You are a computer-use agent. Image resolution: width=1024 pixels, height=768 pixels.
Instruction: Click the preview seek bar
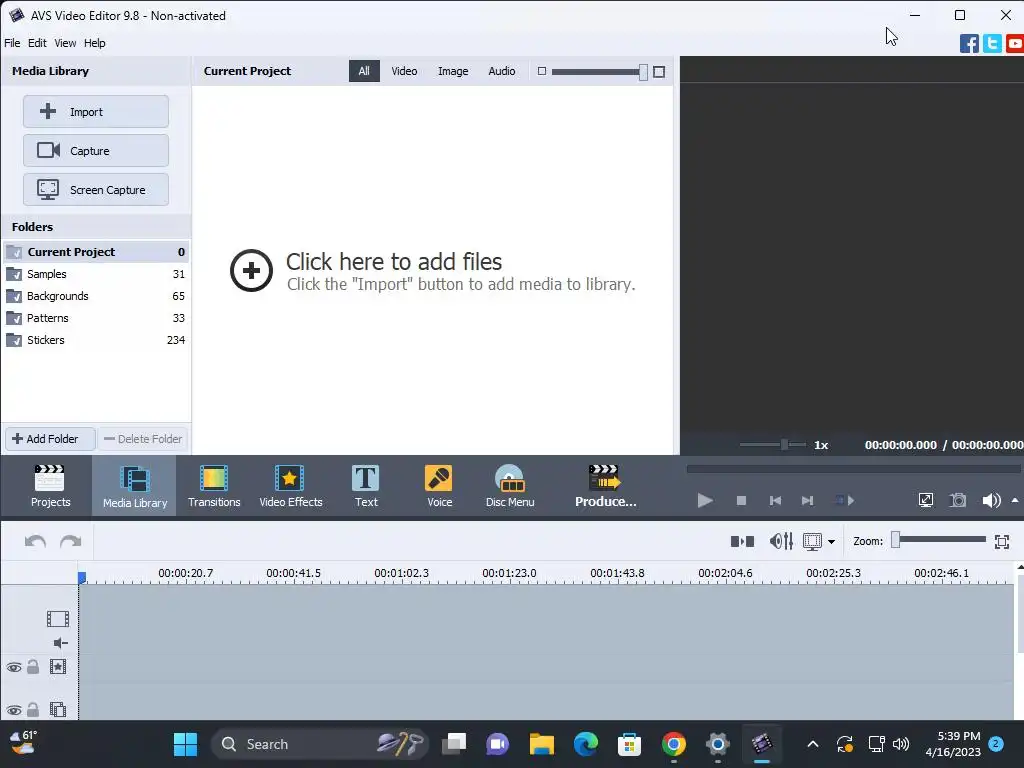click(853, 469)
